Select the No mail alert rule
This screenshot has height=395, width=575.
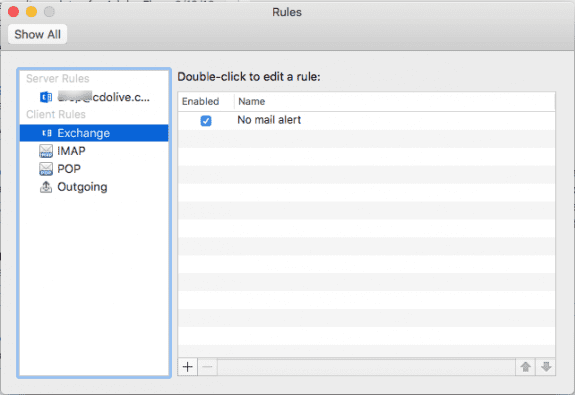point(366,120)
